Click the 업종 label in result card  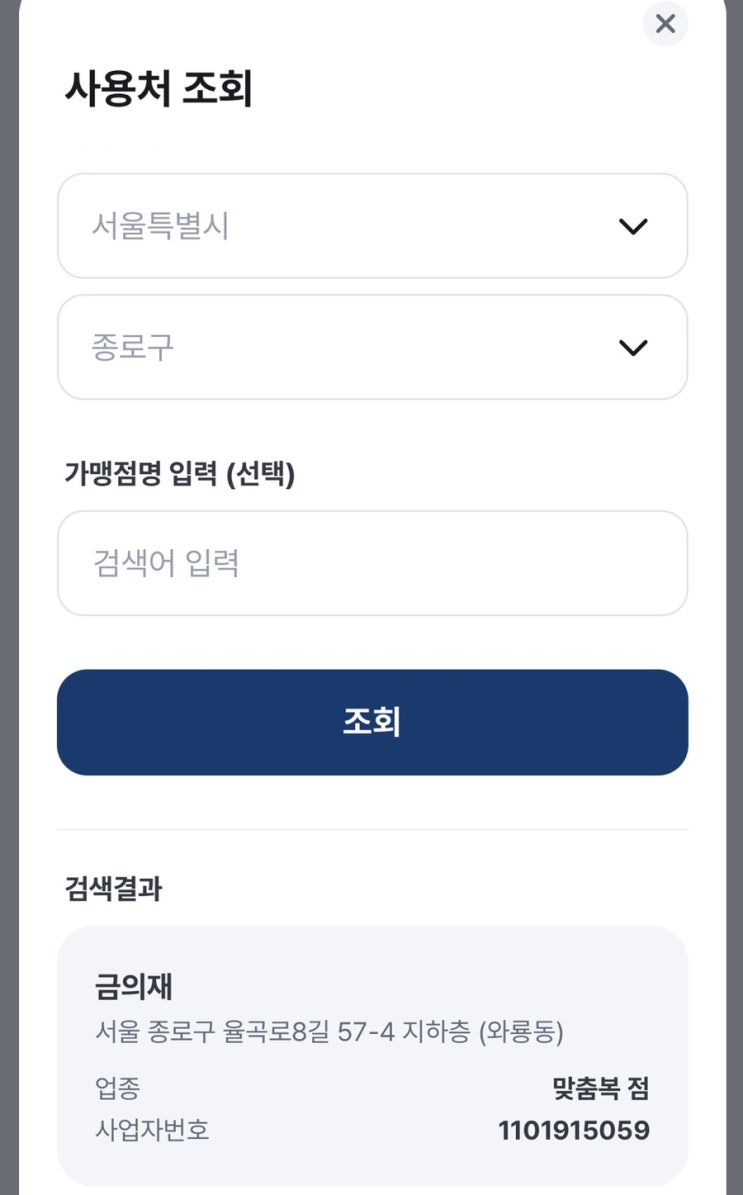[117, 1088]
